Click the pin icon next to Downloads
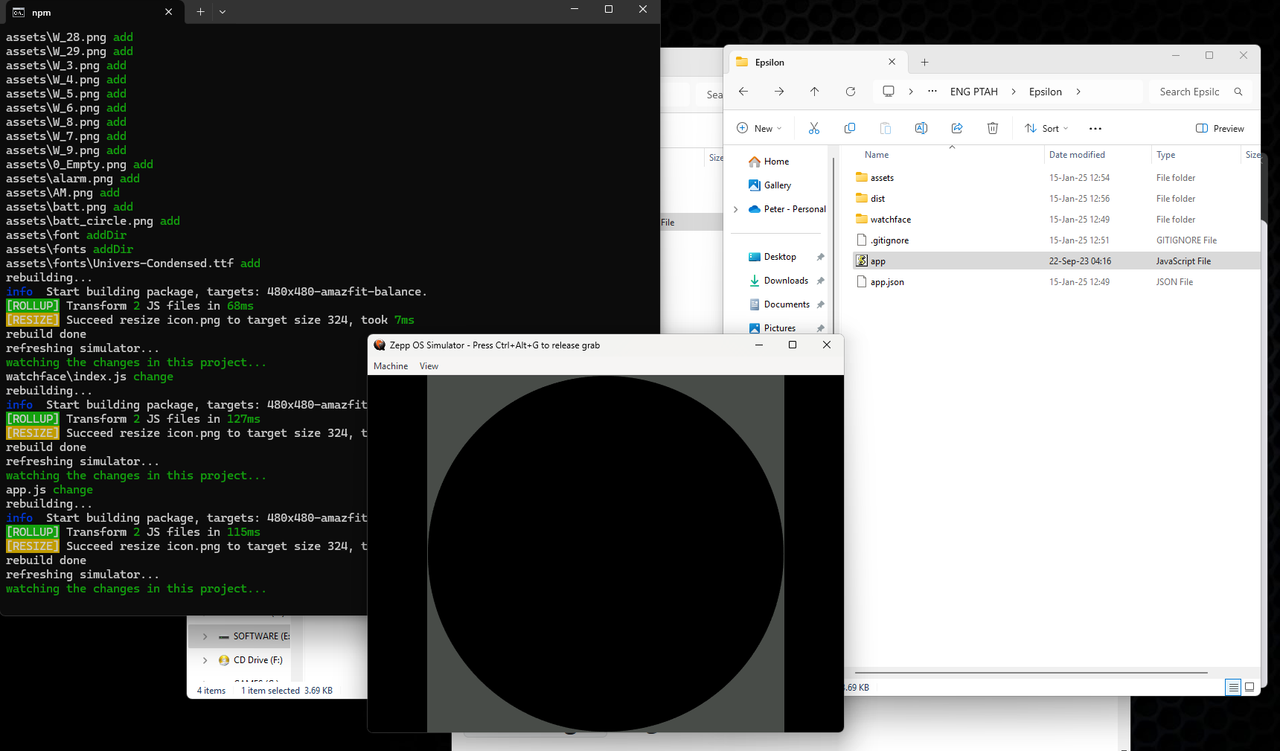This screenshot has height=751, width=1280. pyautogui.click(x=820, y=281)
